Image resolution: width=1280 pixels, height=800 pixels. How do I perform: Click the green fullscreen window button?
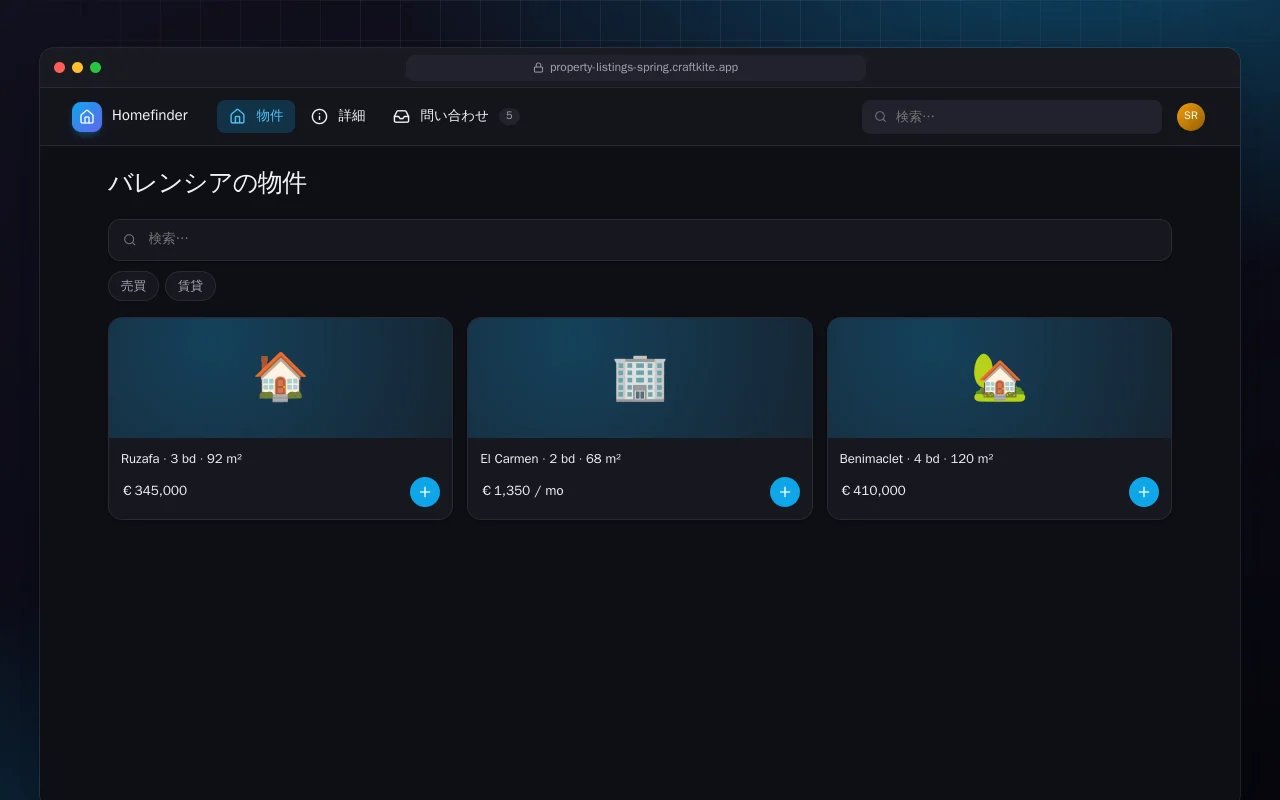tap(96, 68)
